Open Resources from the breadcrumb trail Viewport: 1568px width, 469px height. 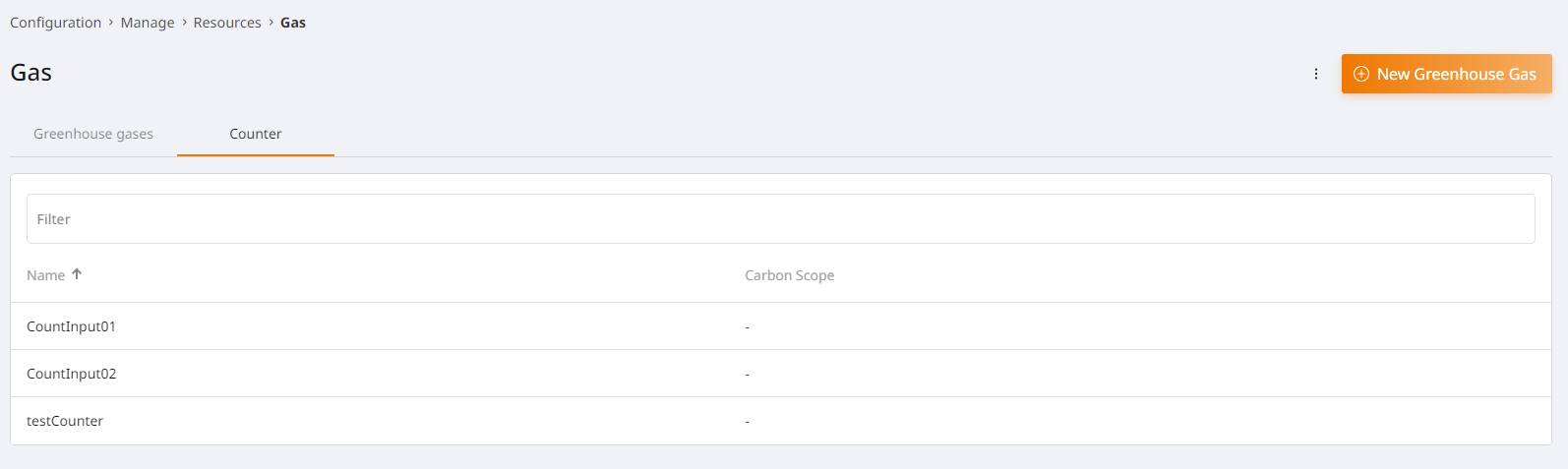pyautogui.click(x=227, y=23)
